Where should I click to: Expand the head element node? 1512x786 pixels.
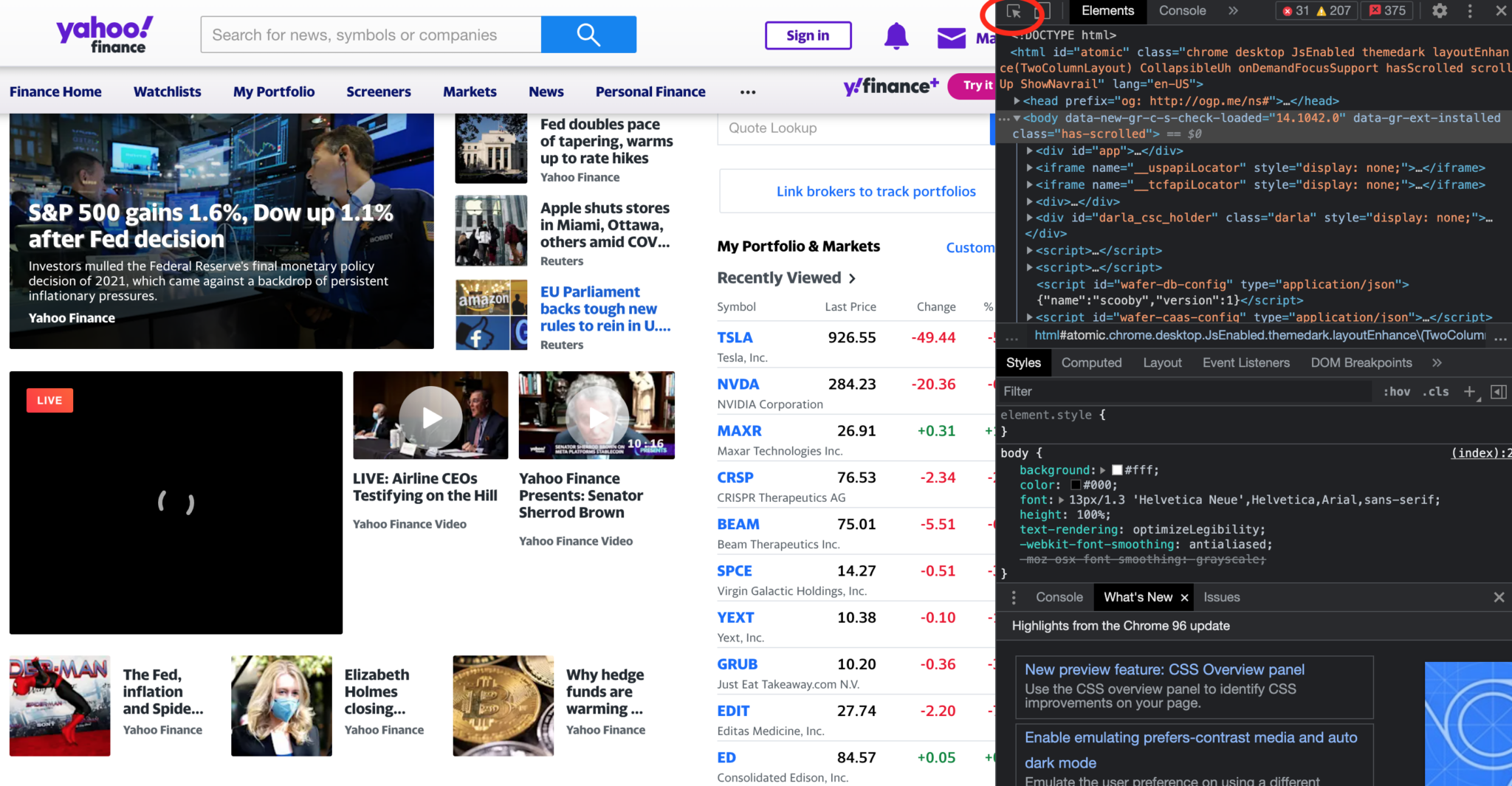[1017, 101]
